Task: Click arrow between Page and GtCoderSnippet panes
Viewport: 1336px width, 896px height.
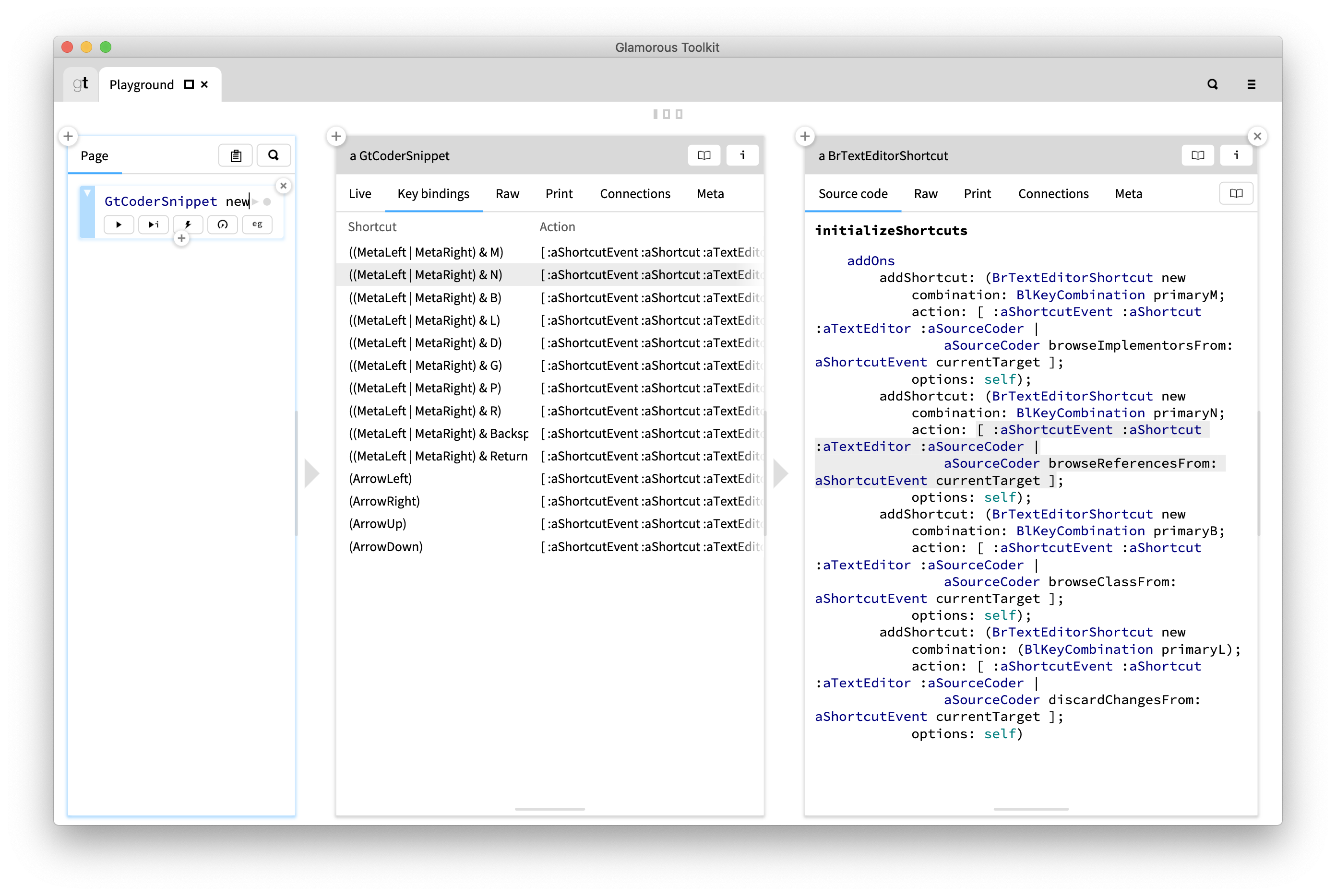Action: tap(311, 473)
